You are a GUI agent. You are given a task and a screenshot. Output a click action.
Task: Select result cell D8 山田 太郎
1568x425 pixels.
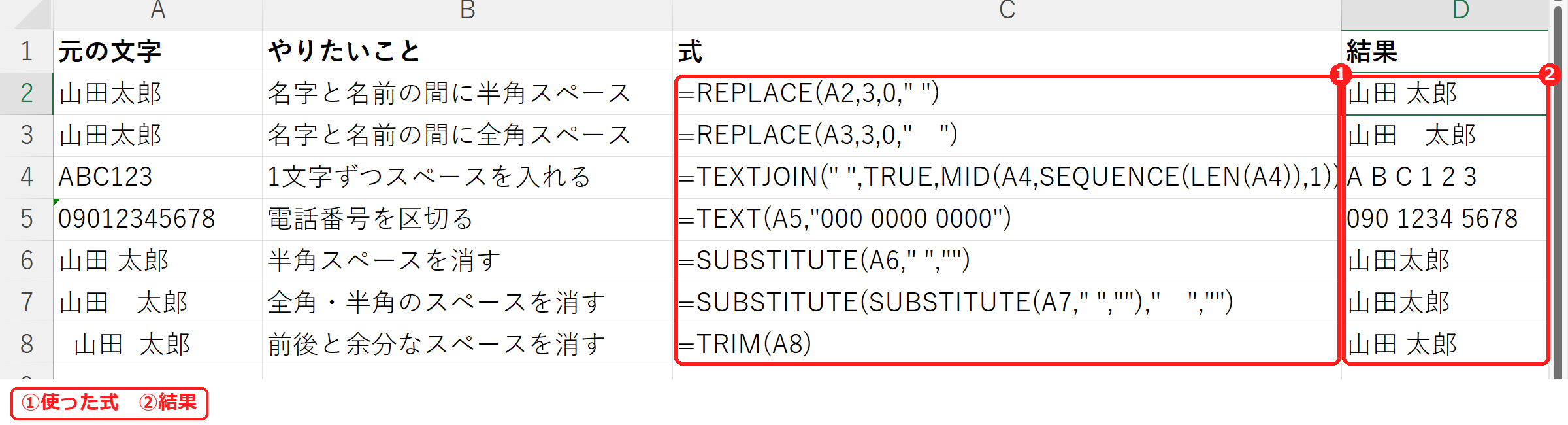pyautogui.click(x=1445, y=345)
